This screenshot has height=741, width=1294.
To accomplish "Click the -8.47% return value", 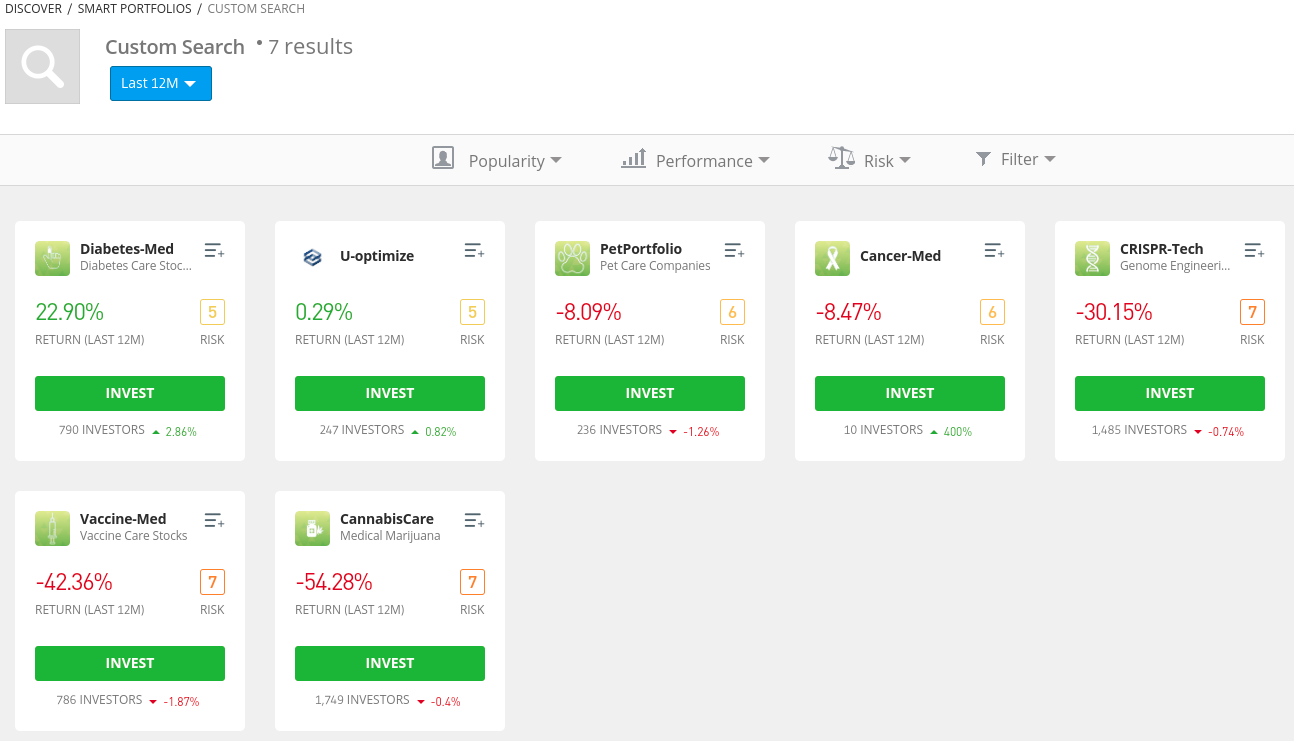I will 848,312.
